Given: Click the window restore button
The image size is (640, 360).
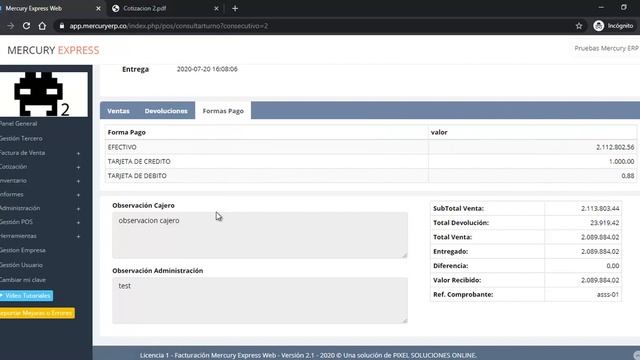Looking at the screenshot, I should pyautogui.click(x=624, y=7).
